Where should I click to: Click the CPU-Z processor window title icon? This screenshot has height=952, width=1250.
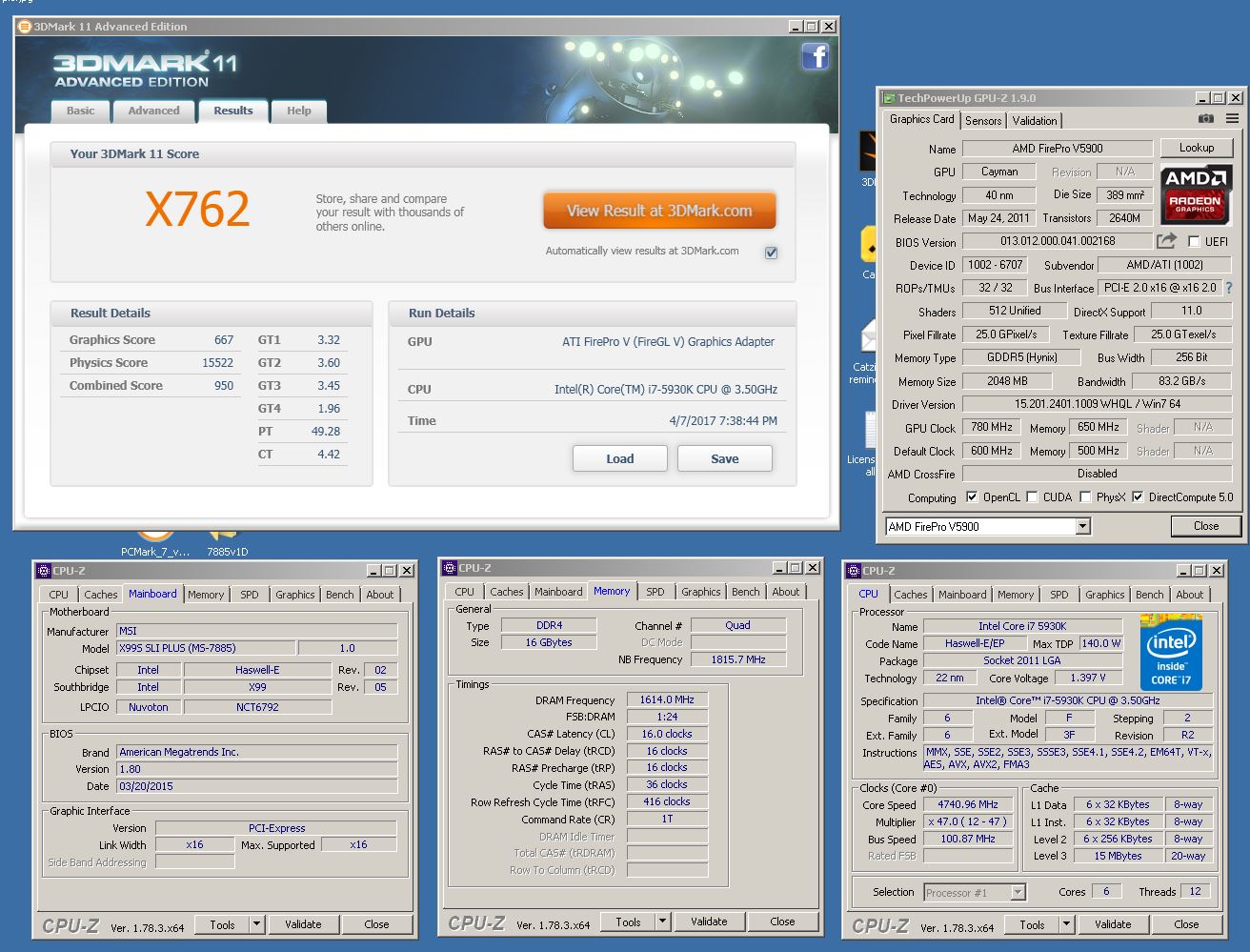[x=853, y=570]
